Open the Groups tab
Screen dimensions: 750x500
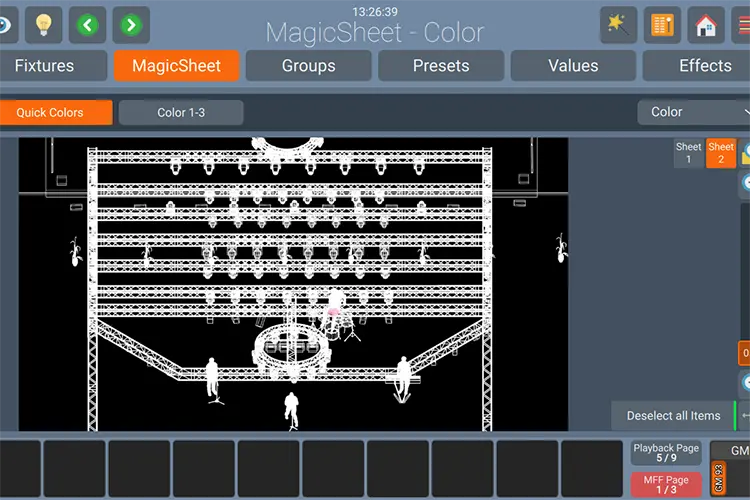(x=309, y=66)
